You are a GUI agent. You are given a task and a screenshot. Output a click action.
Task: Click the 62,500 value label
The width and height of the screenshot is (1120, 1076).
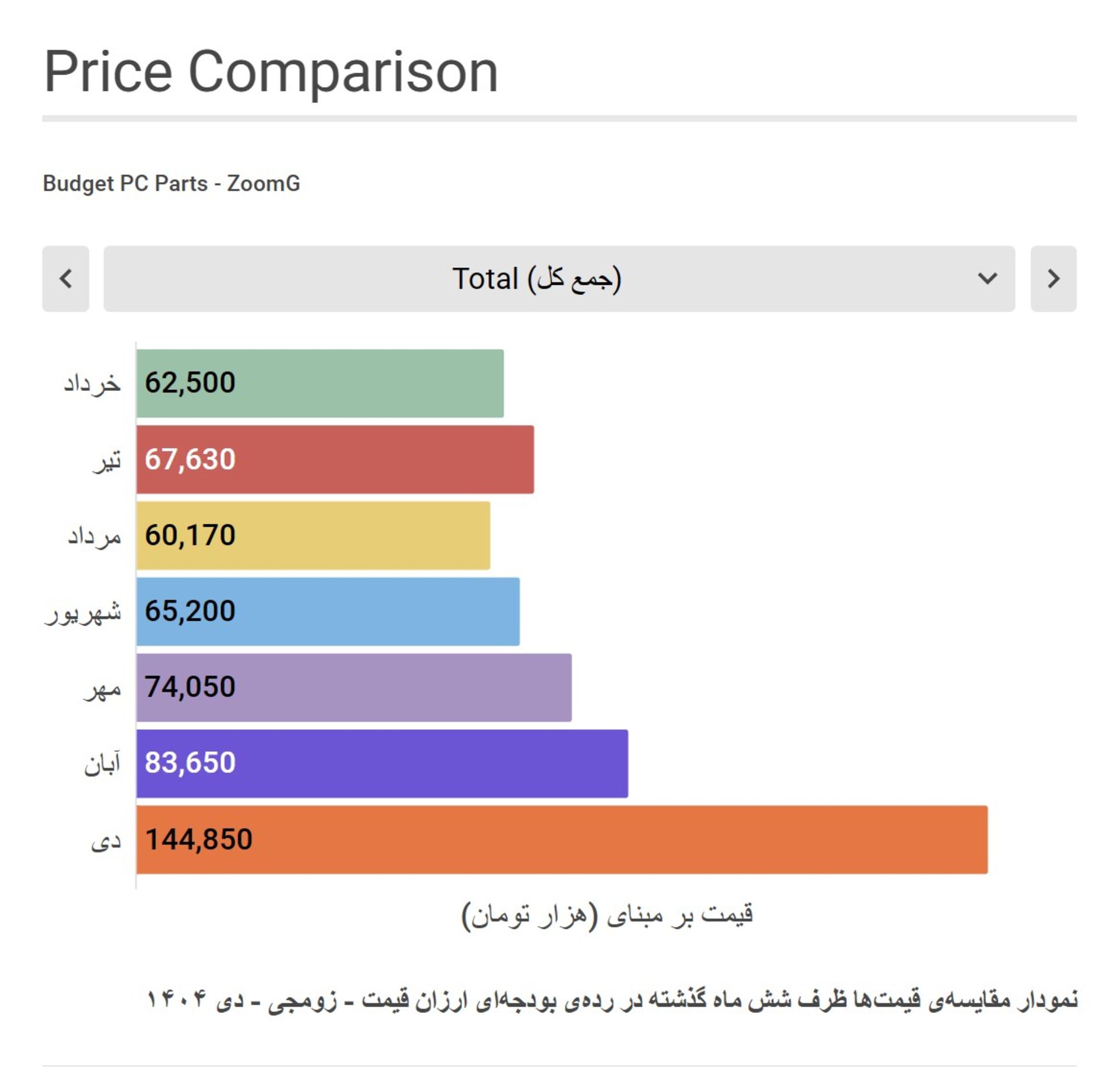[x=190, y=383]
